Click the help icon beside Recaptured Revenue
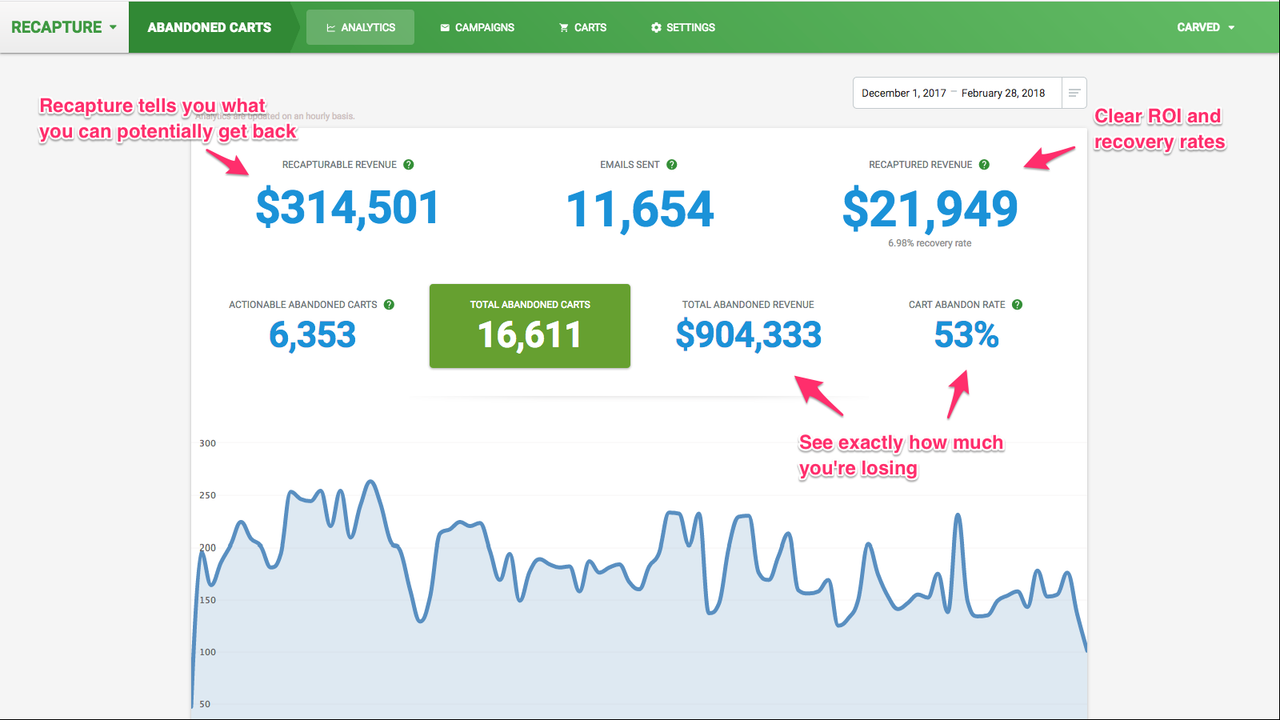Viewport: 1280px width, 720px height. [985, 164]
